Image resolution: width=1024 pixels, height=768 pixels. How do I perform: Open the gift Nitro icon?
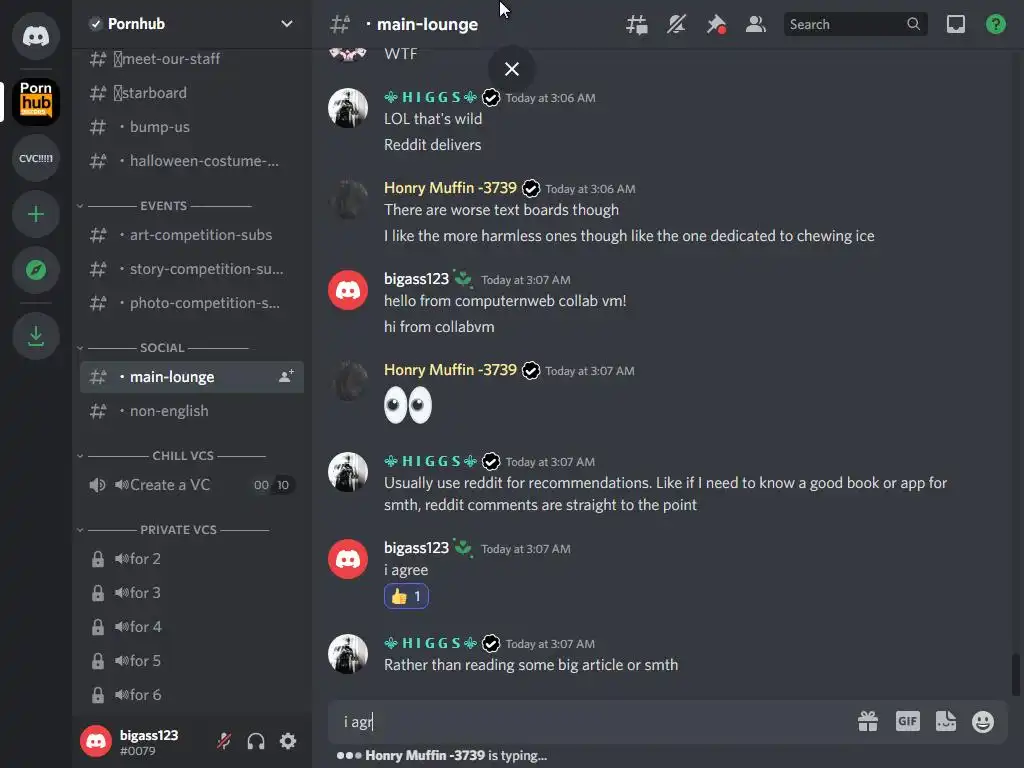[867, 722]
